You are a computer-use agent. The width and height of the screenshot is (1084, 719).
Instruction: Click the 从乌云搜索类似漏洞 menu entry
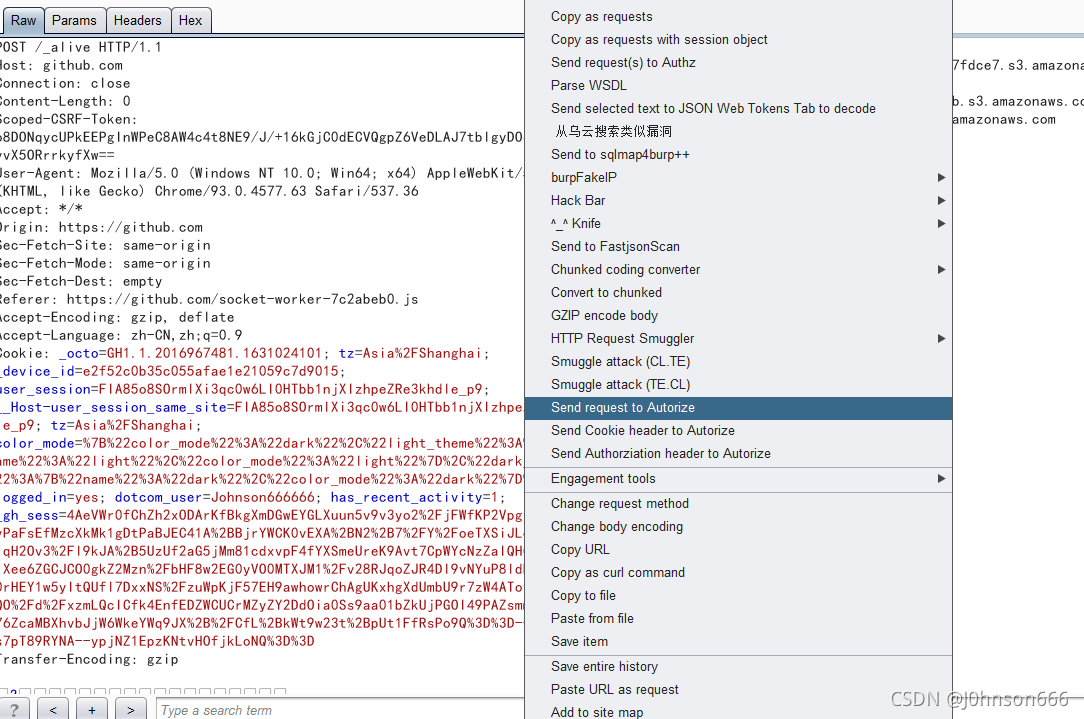pos(738,131)
